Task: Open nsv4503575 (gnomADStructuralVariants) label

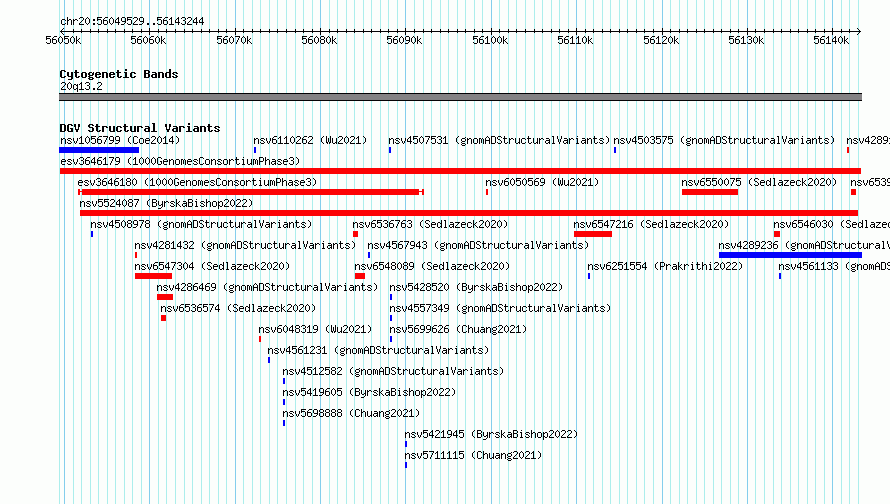Action: [724, 140]
